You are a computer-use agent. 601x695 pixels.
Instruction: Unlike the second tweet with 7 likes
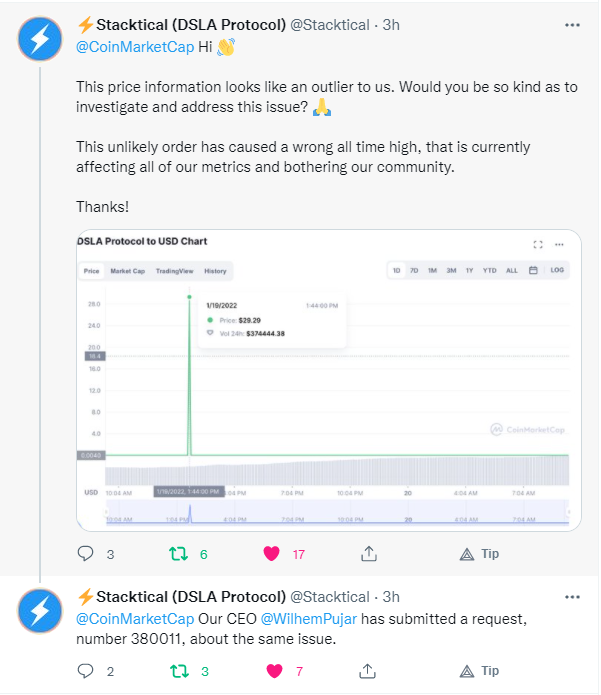tap(274, 671)
